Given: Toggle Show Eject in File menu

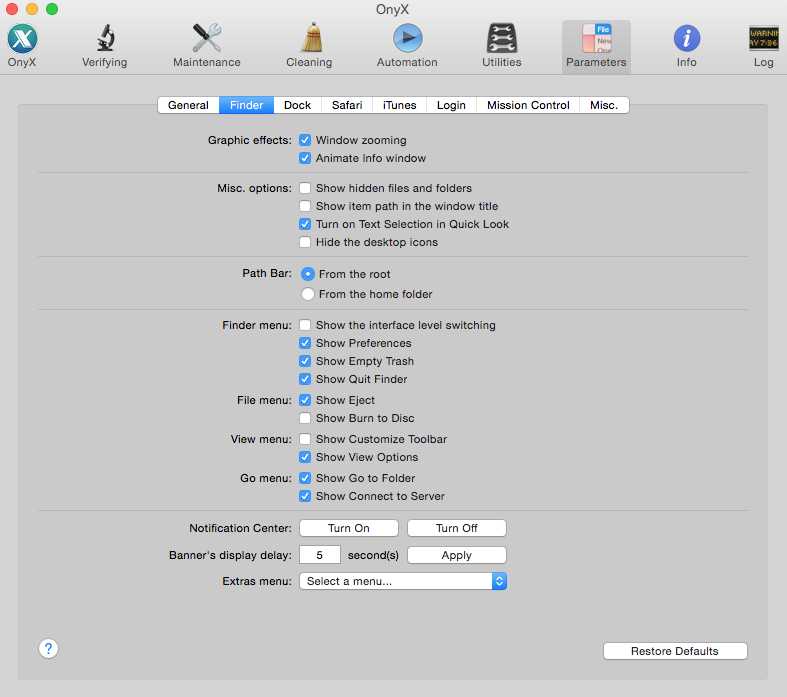Looking at the screenshot, I should point(305,400).
